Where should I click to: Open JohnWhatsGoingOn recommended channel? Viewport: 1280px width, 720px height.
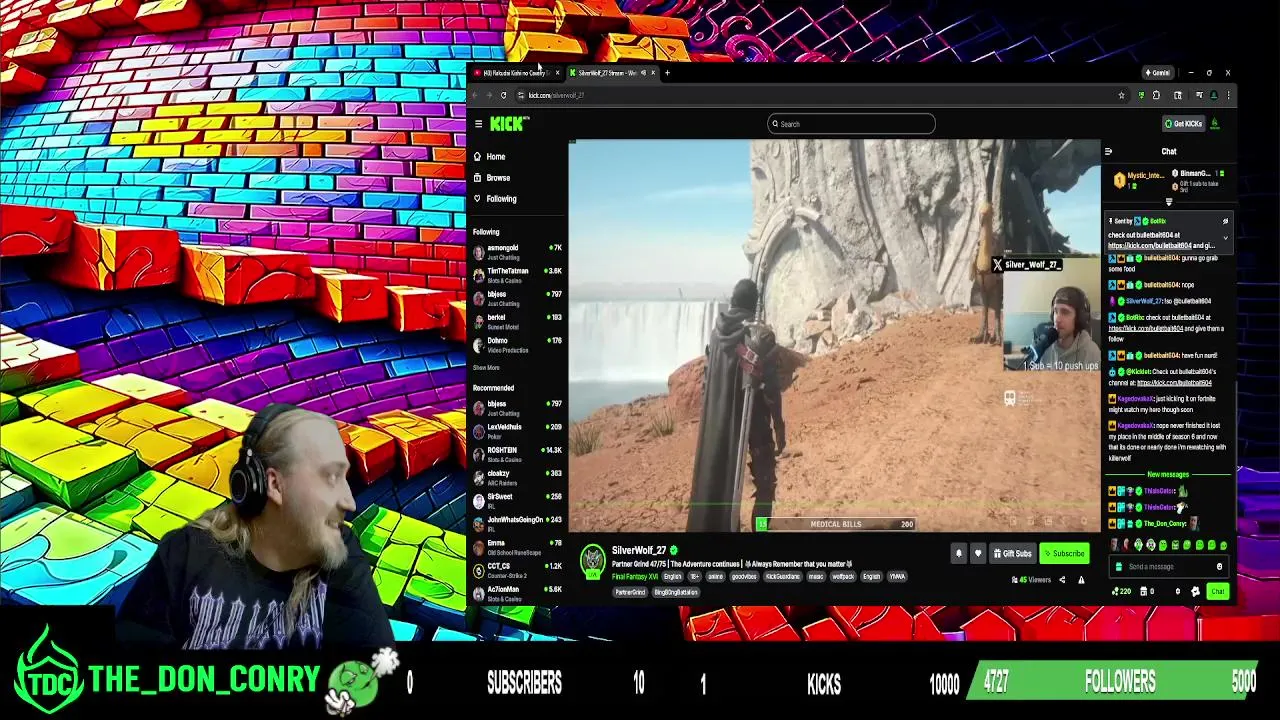pos(517,523)
